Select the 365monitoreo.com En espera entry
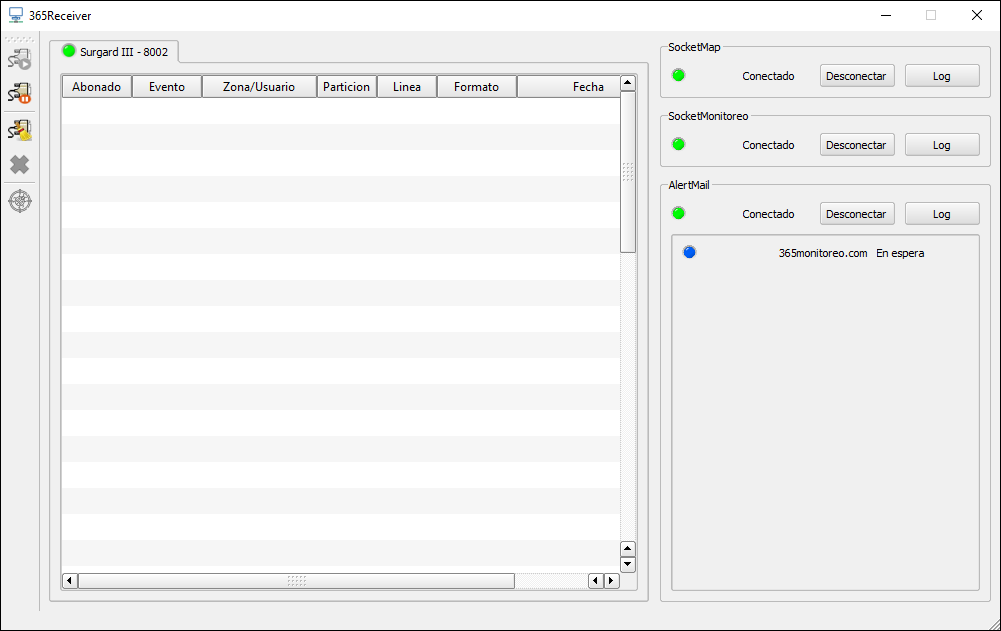1001x631 pixels. click(848, 253)
